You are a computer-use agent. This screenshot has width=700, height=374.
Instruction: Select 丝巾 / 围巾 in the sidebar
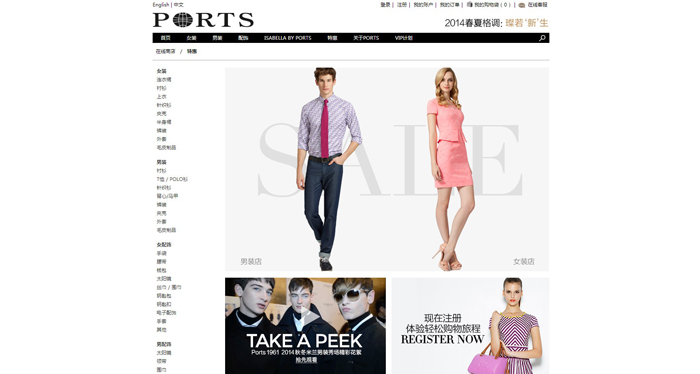[169, 287]
